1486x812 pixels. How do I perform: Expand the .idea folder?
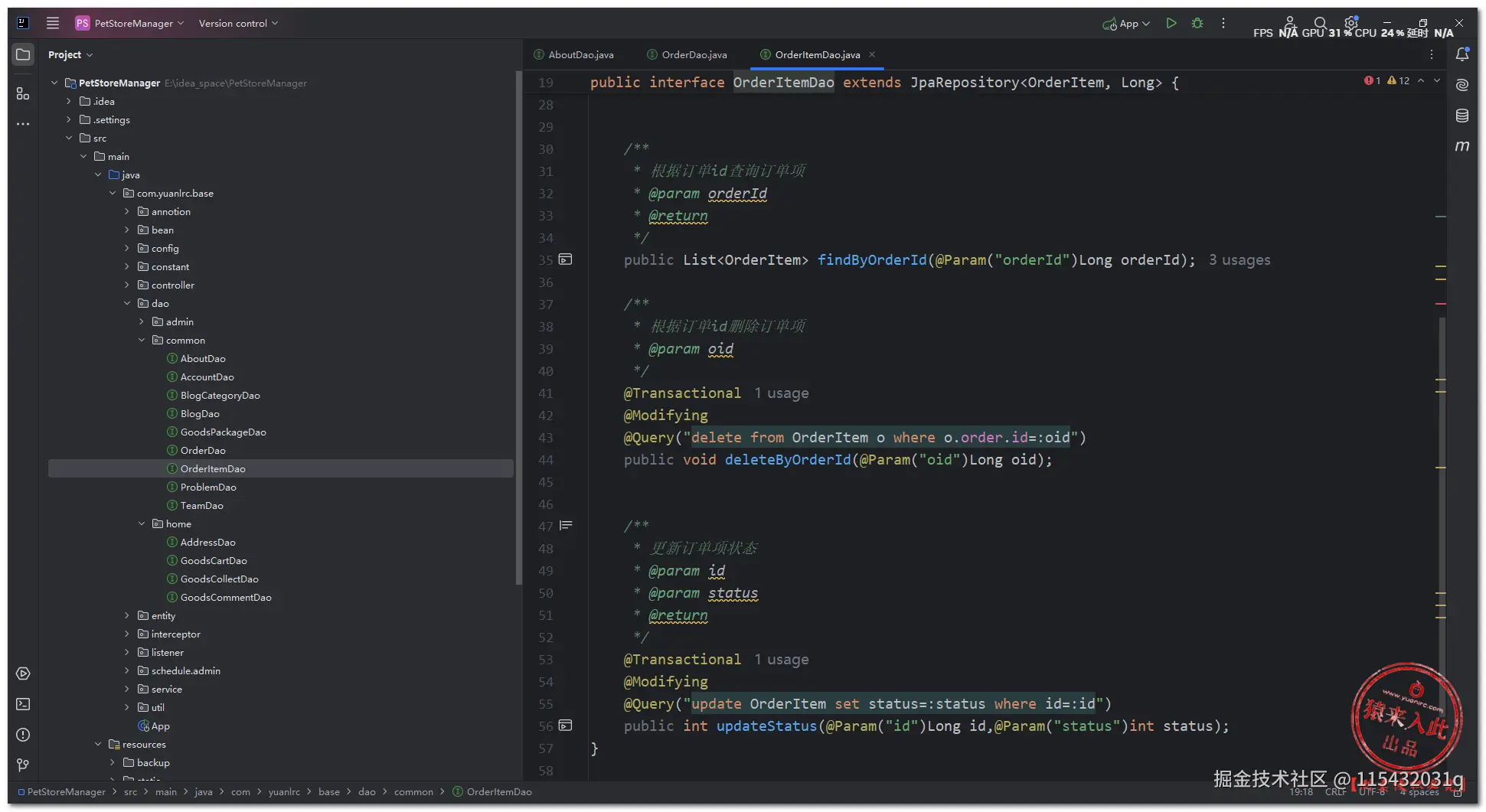coord(69,101)
